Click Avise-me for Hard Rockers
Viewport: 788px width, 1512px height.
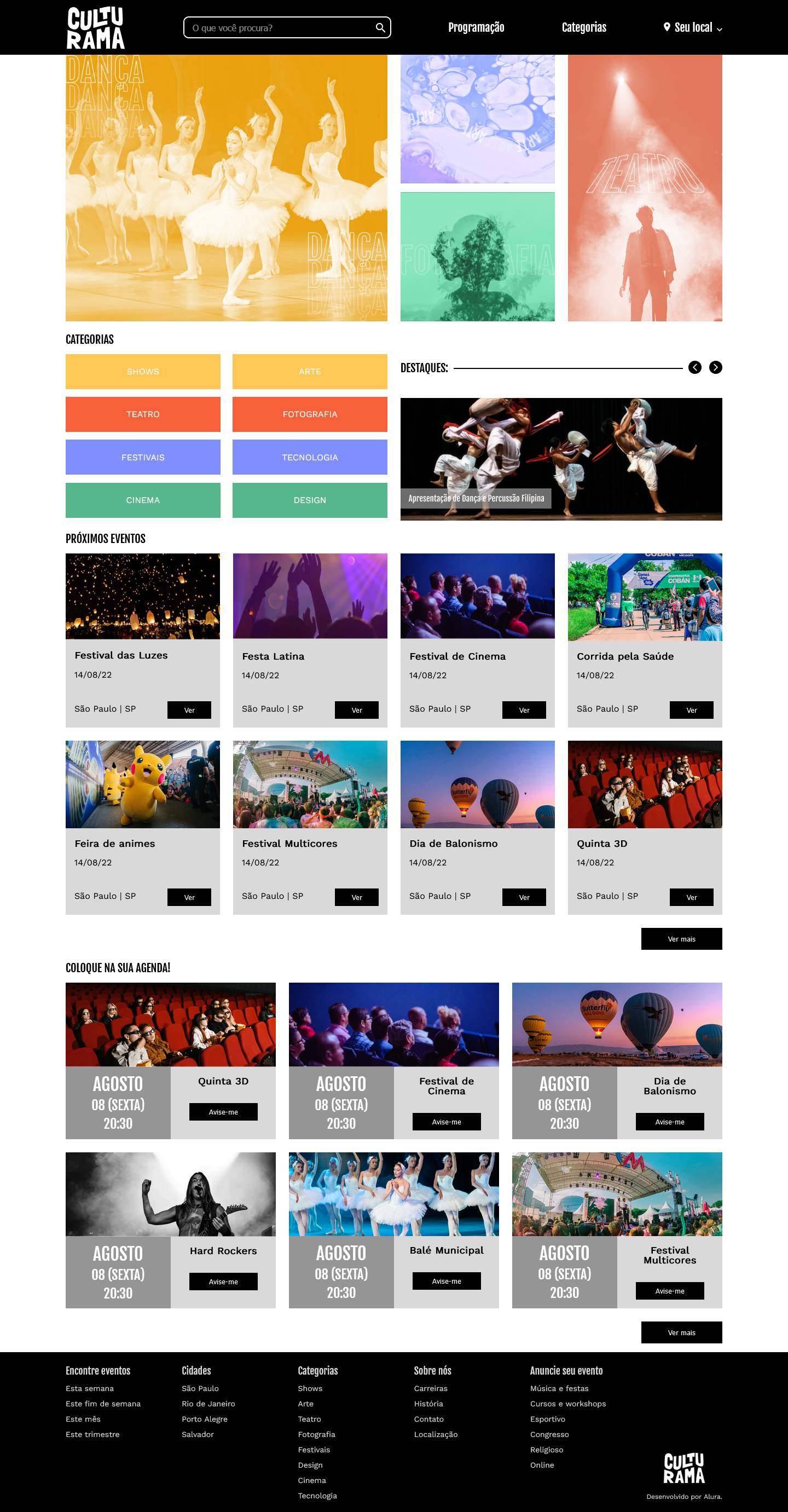(223, 1282)
